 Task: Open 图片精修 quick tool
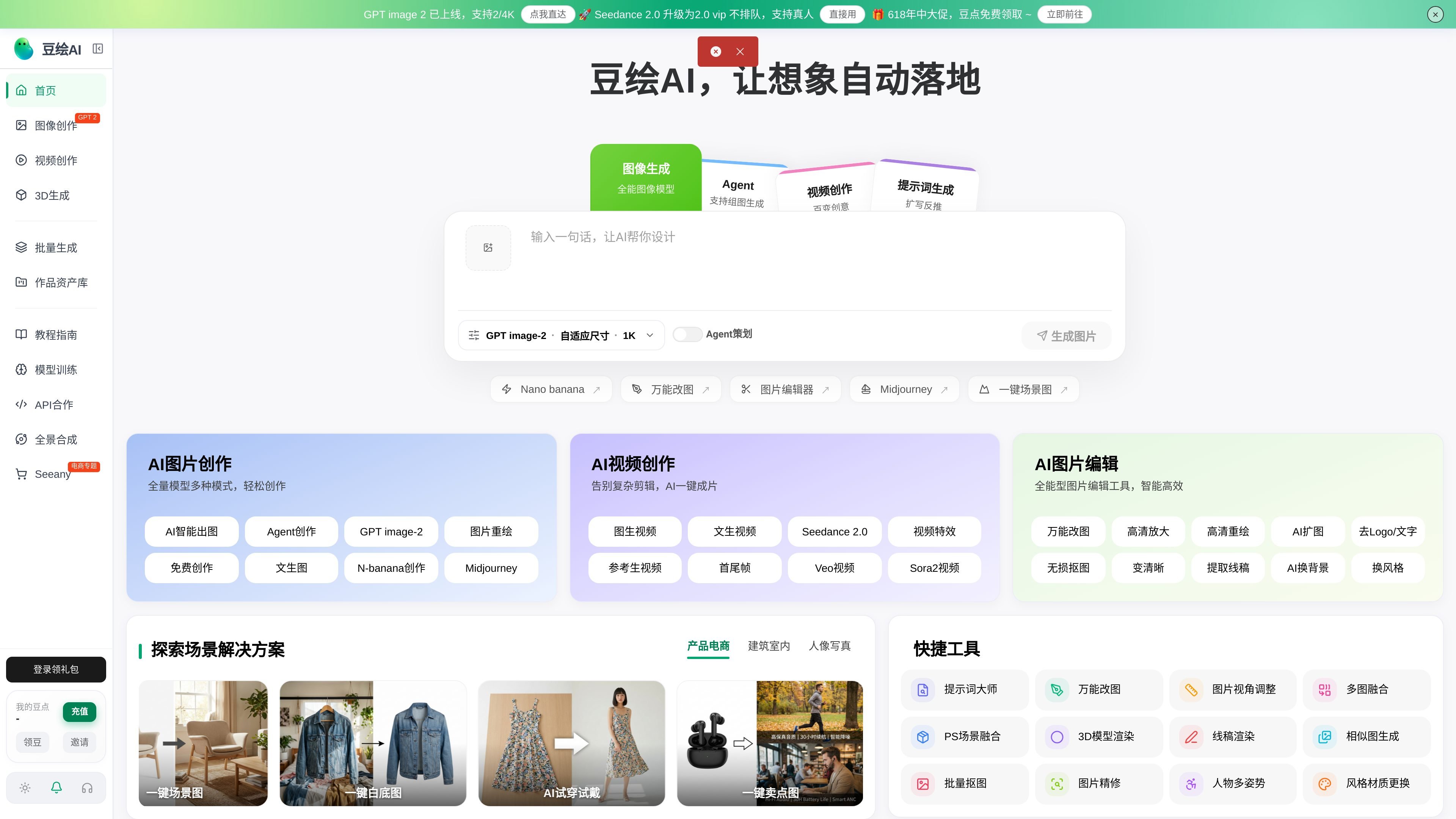point(1099,783)
